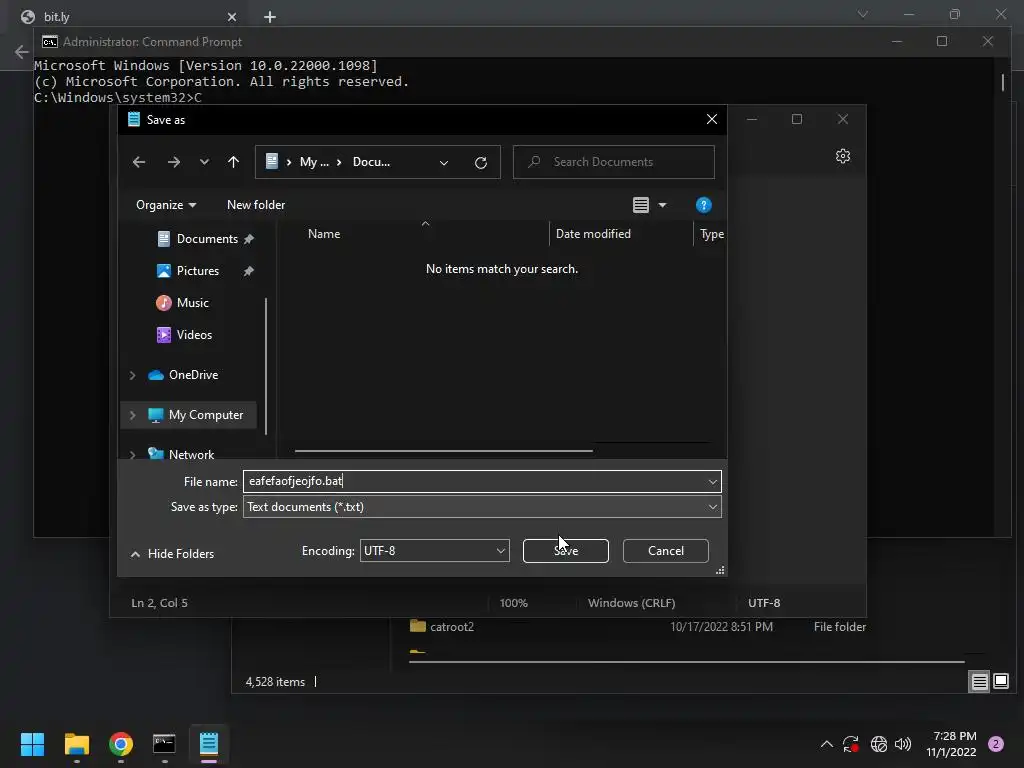Expand the address bar path dropdown
The image size is (1024, 768).
444,163
